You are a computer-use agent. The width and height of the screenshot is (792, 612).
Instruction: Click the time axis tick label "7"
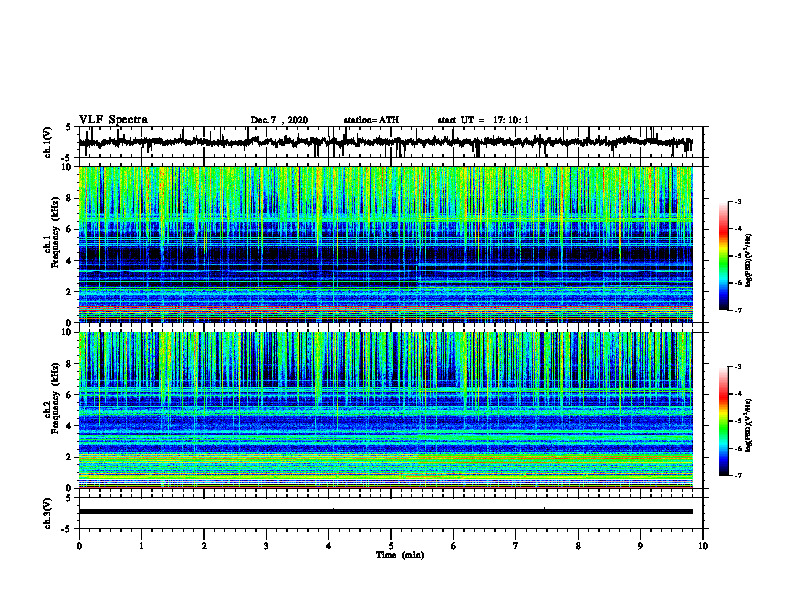[516, 546]
